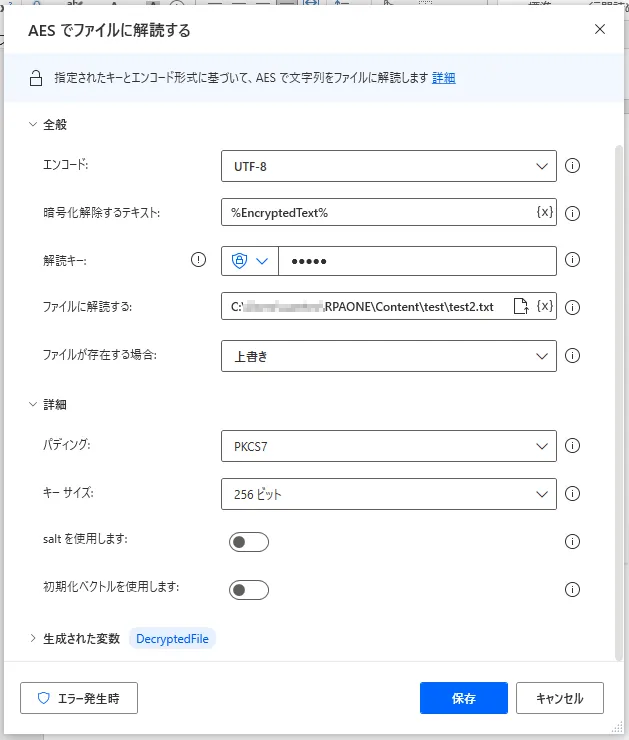Click info icon next to エンコード dropdown

(572, 166)
